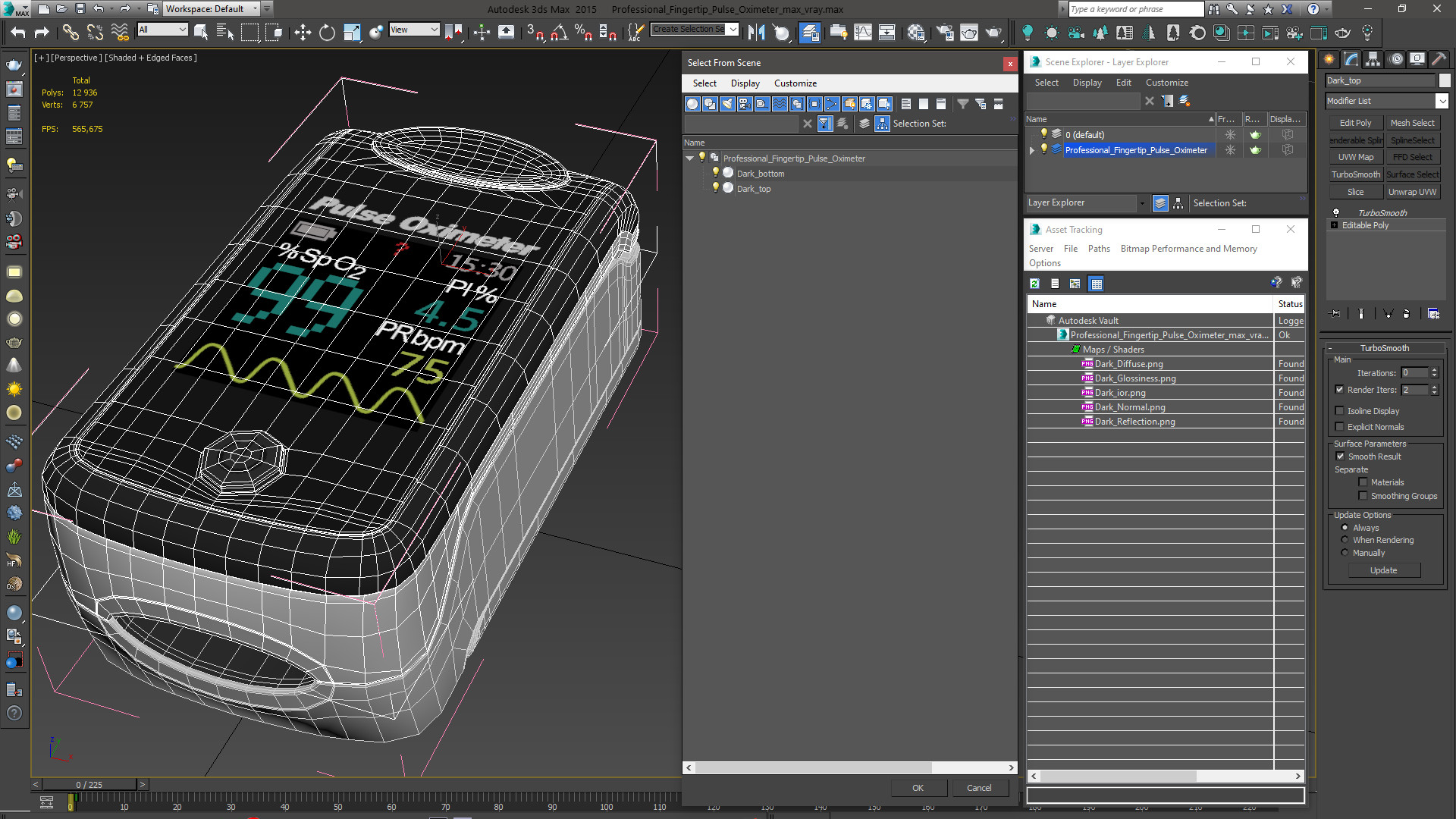The height and width of the screenshot is (819, 1456).
Task: Open Customize menu in Select From Scene
Action: (x=795, y=83)
